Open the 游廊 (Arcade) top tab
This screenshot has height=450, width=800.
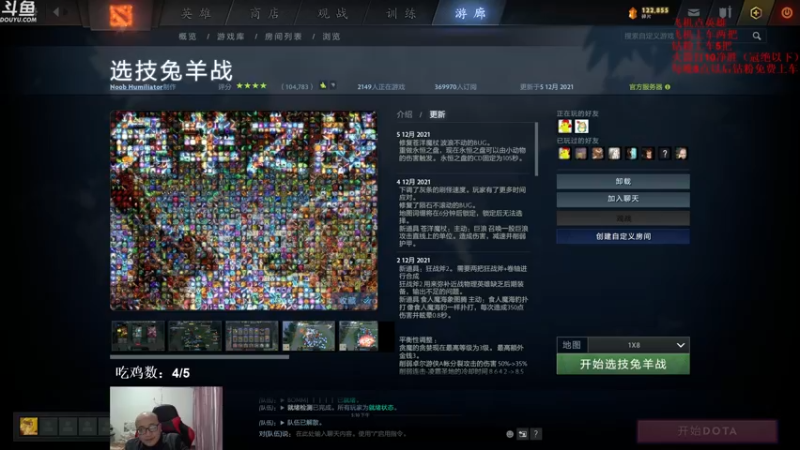470,13
